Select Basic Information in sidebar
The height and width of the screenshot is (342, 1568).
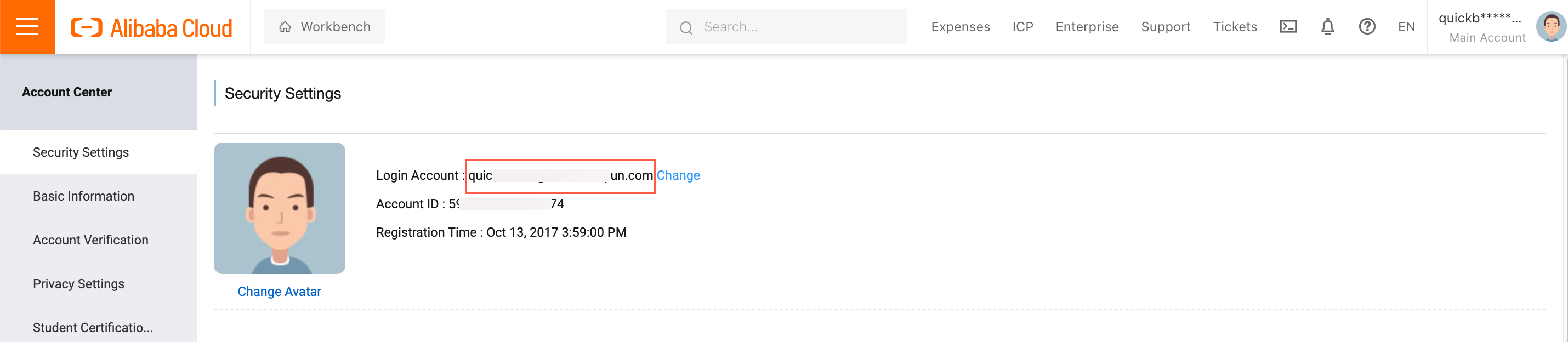pos(83,196)
